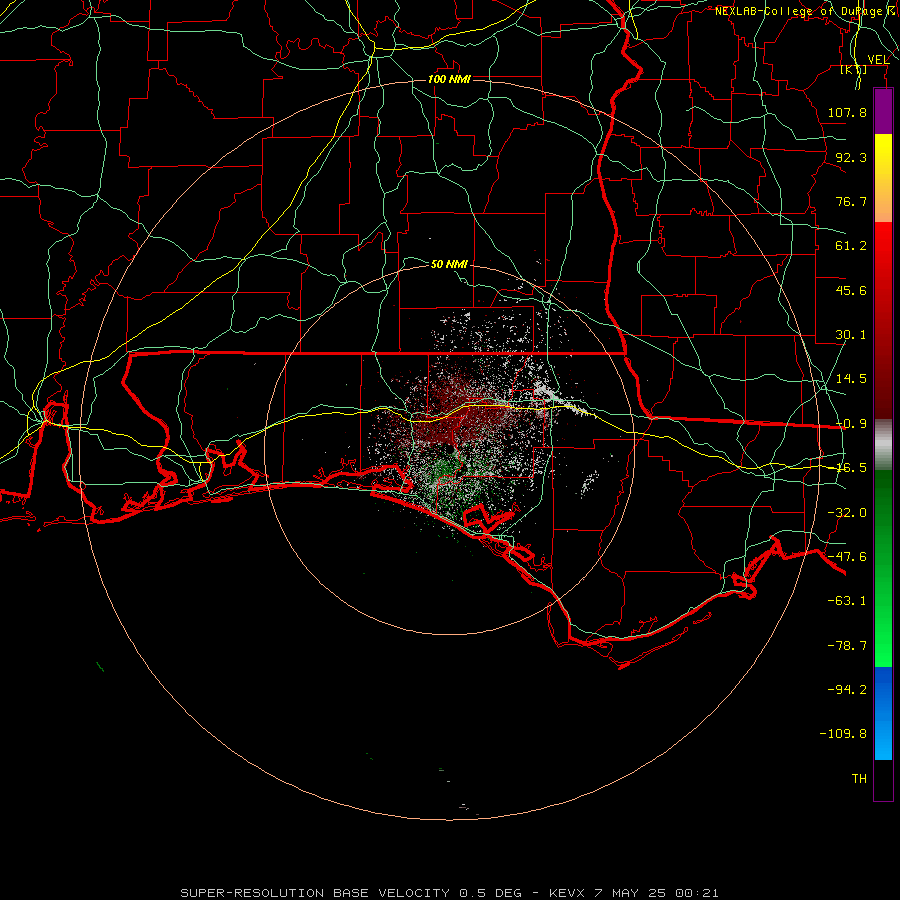
Task: Click the yellow-orange segment of the color bar
Action: 883,178
